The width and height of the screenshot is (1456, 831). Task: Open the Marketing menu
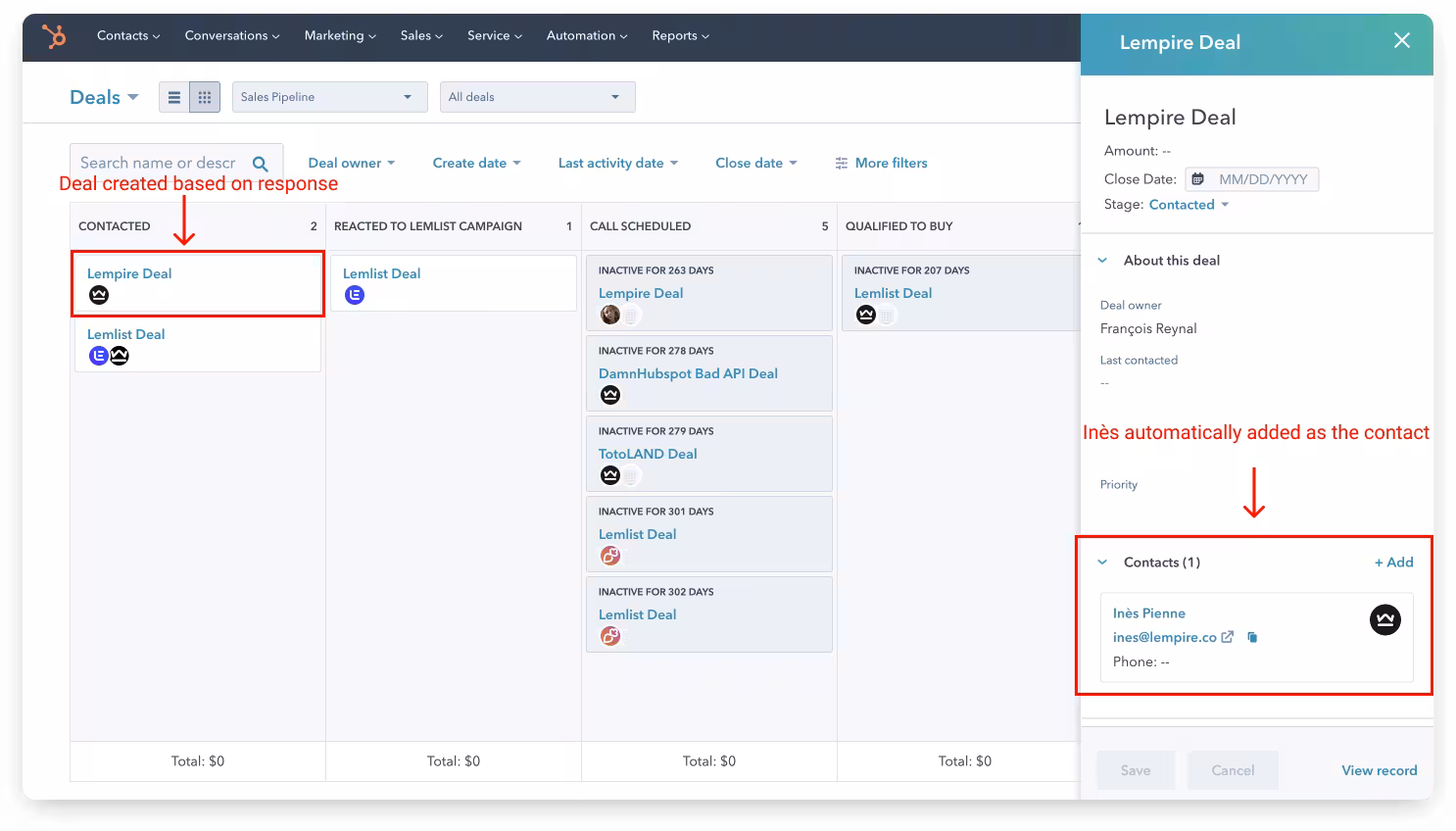pyautogui.click(x=339, y=35)
